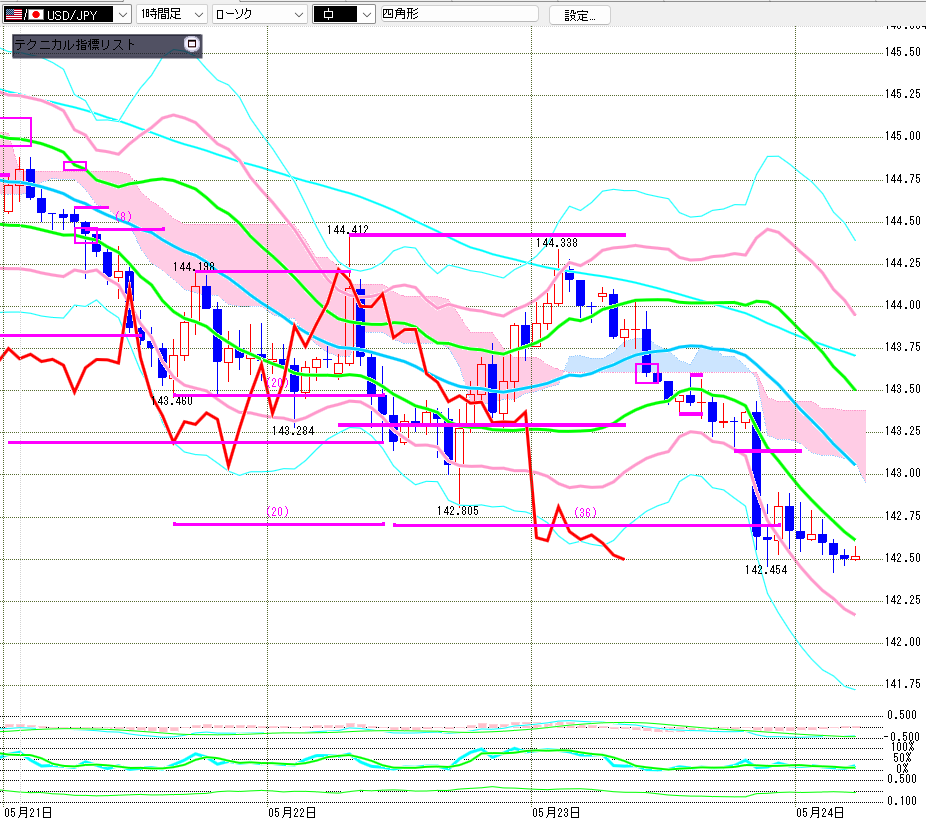Open the ローソク chart type dropdown

259,14
